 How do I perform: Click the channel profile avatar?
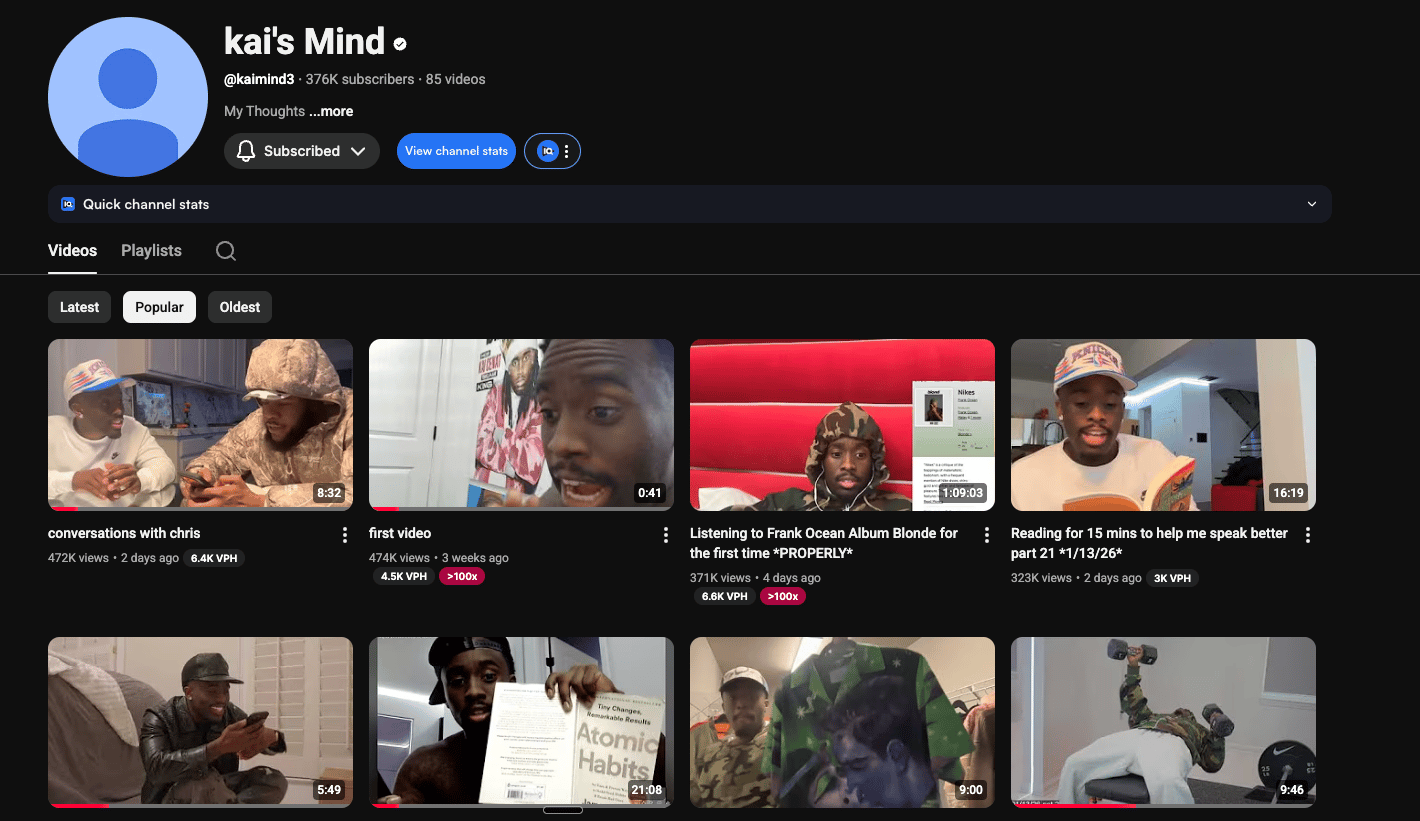(128, 97)
